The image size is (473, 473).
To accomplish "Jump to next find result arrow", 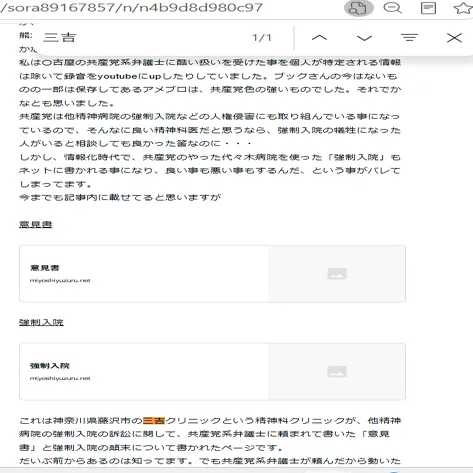I will coord(364,38).
